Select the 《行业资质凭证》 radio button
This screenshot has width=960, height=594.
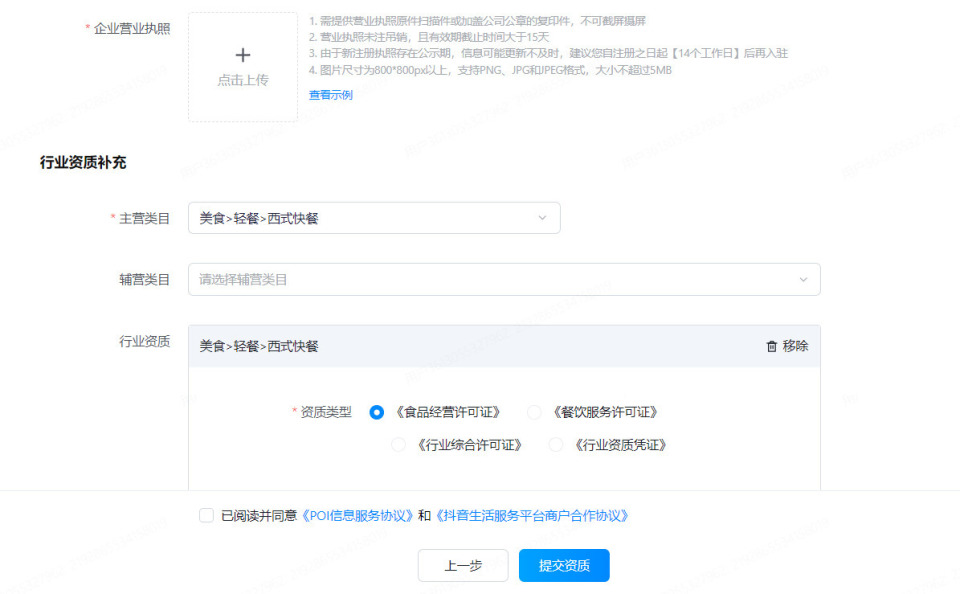pyautogui.click(x=556, y=445)
